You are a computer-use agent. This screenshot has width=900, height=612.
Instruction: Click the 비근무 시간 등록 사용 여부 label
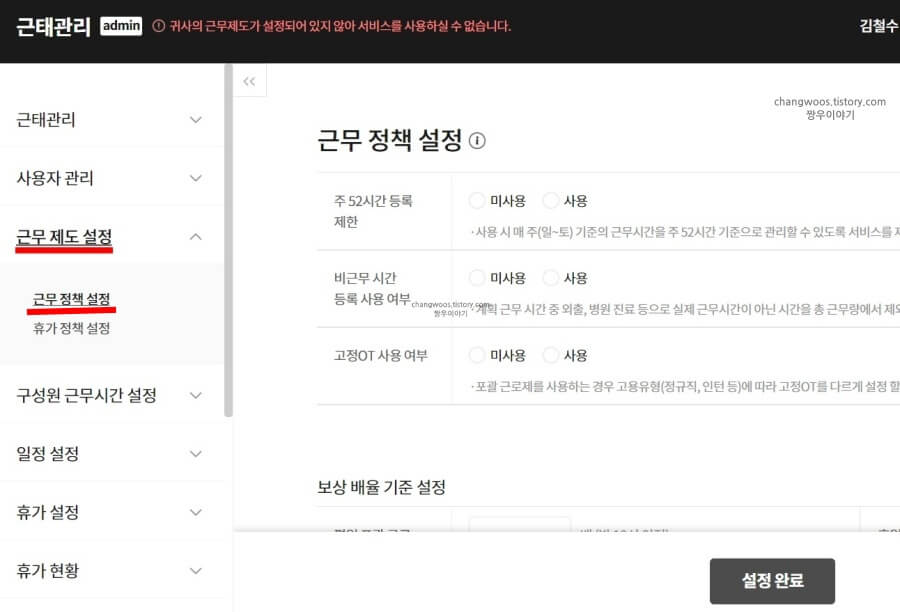pyautogui.click(x=372, y=288)
